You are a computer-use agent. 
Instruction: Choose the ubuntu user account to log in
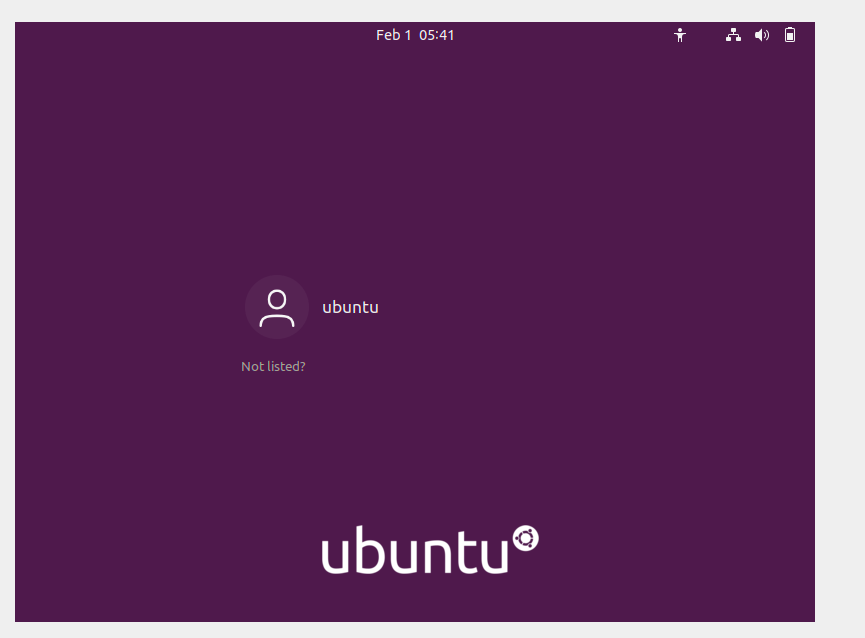[312, 307]
